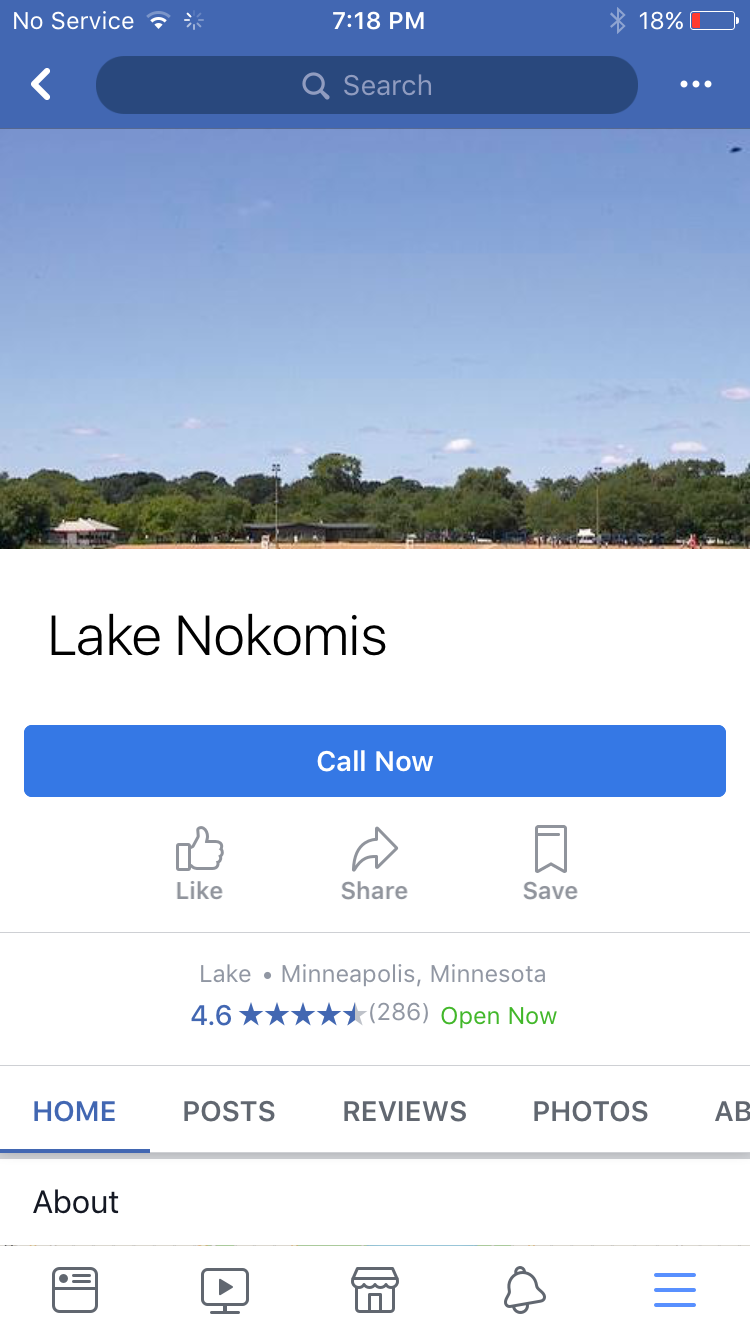Open the Lake Nokomis cover photo

pyautogui.click(x=375, y=339)
